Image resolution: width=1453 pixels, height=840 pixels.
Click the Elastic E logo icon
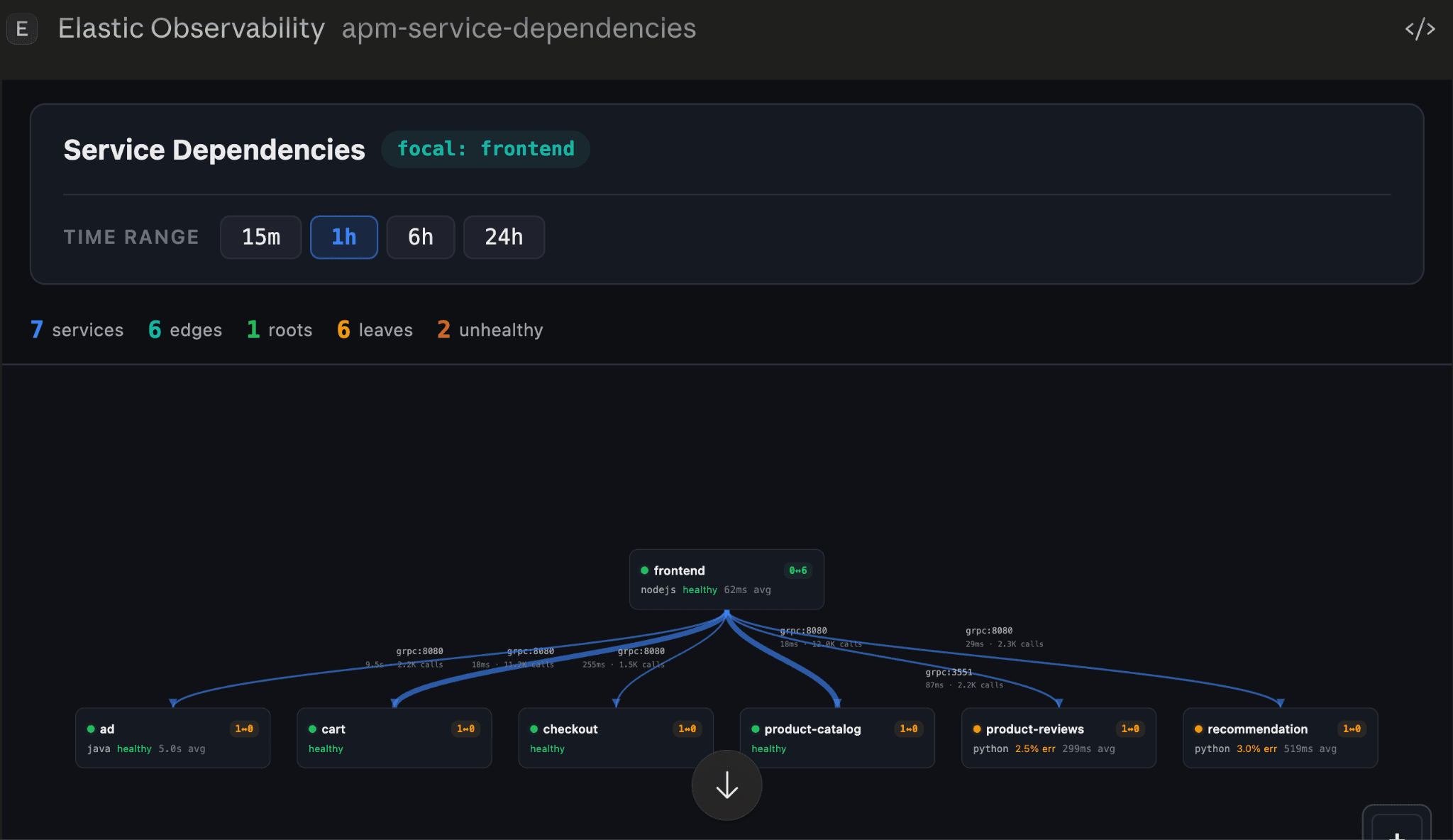22,29
